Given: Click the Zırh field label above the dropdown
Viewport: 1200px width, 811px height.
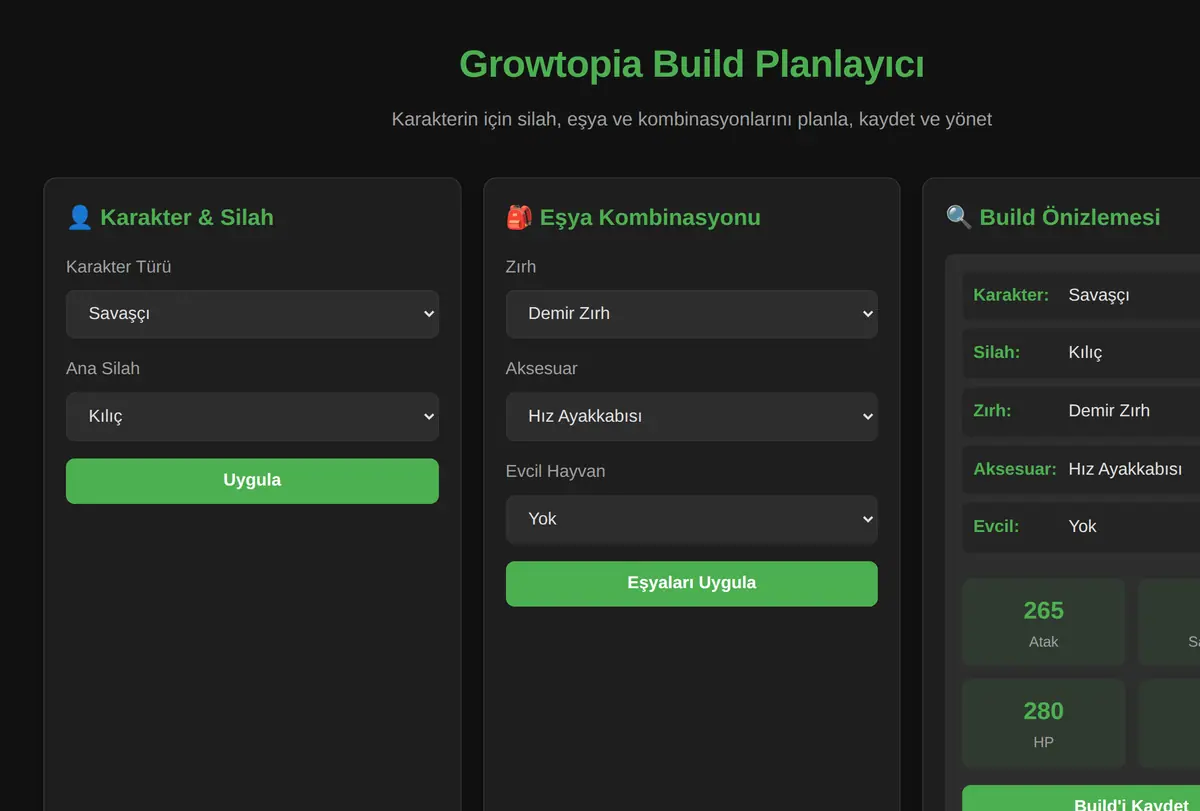Looking at the screenshot, I should (521, 267).
